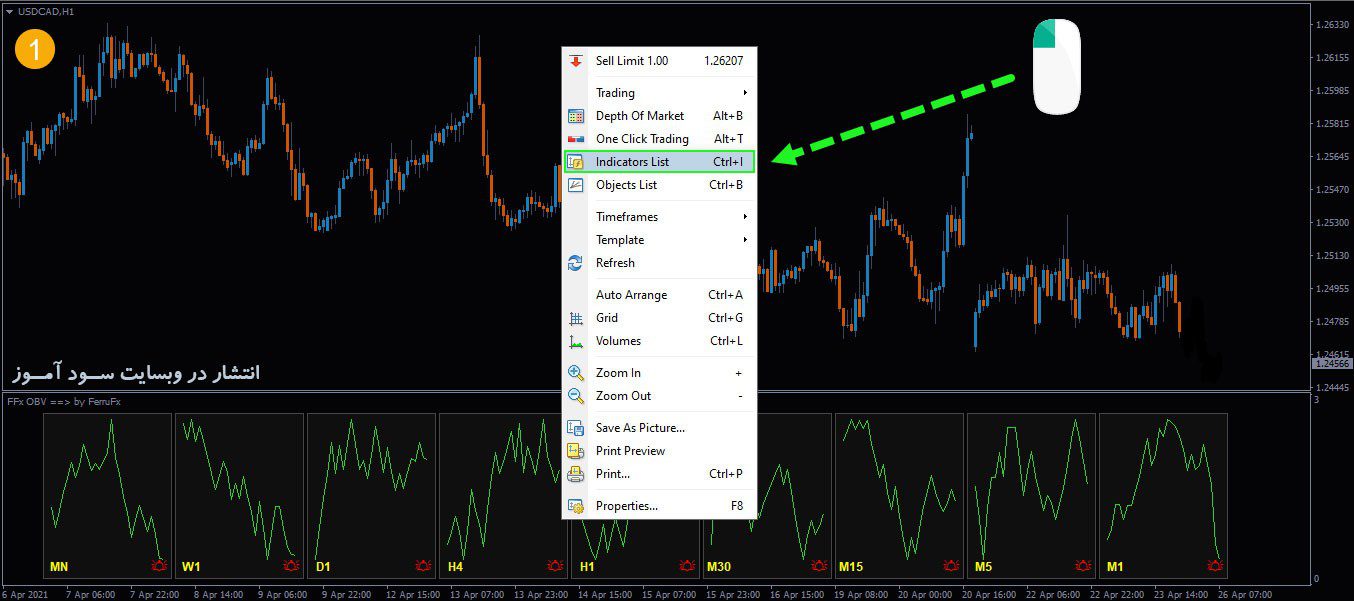
Task: Click the Zoom Out magnifier icon
Action: (575, 396)
